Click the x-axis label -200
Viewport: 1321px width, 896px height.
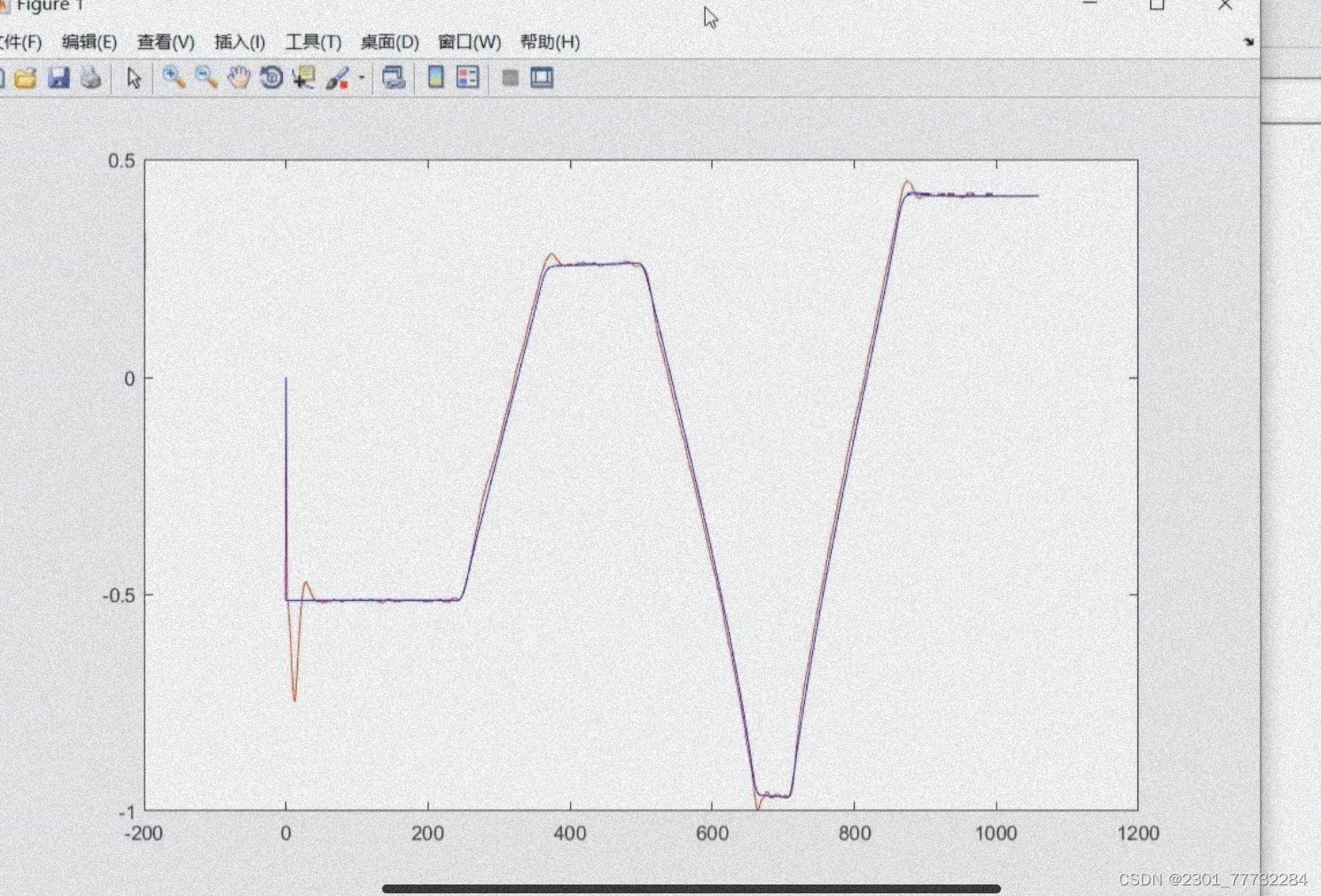[145, 834]
